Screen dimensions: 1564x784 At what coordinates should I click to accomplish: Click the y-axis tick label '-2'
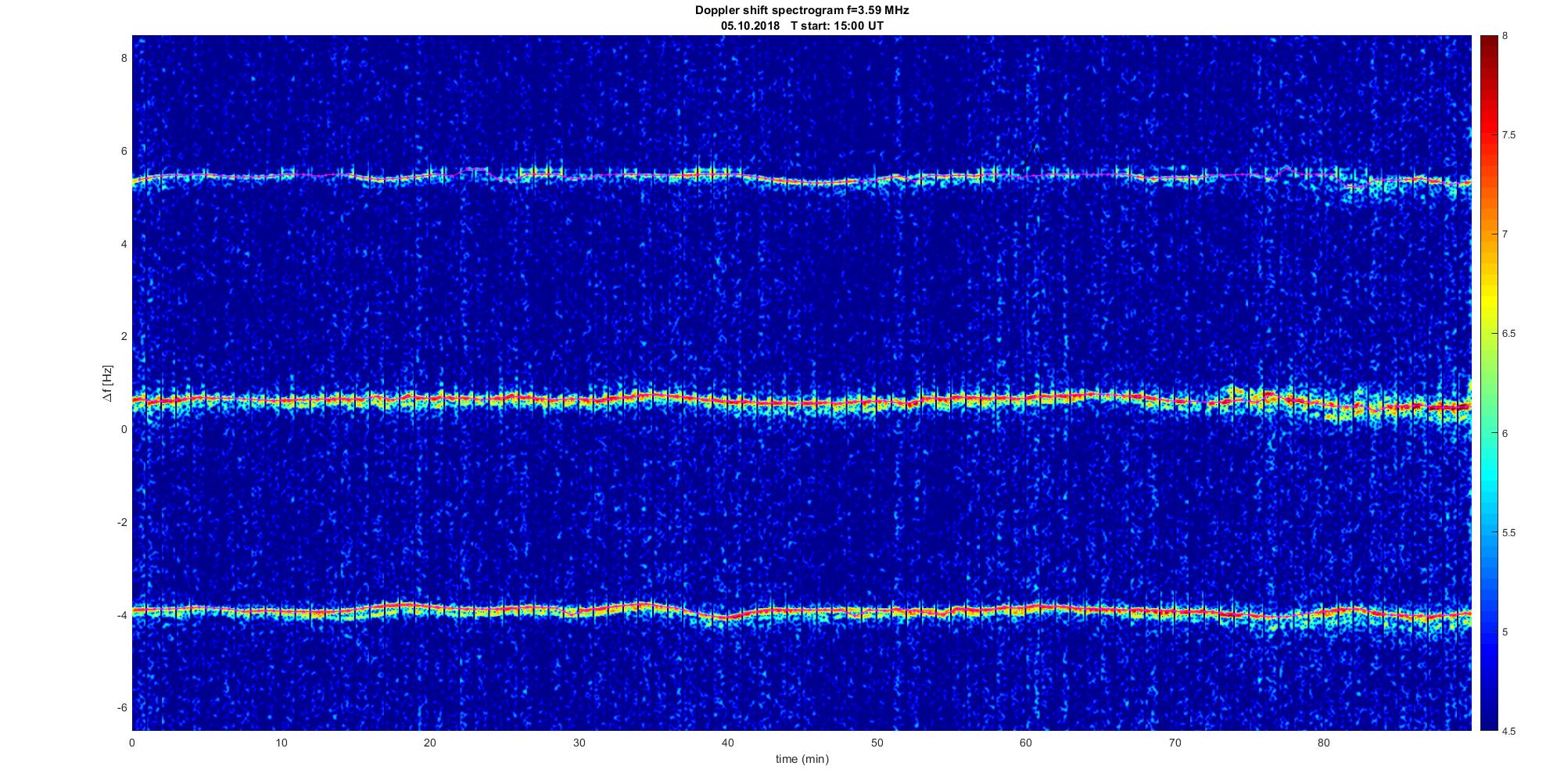point(121,522)
